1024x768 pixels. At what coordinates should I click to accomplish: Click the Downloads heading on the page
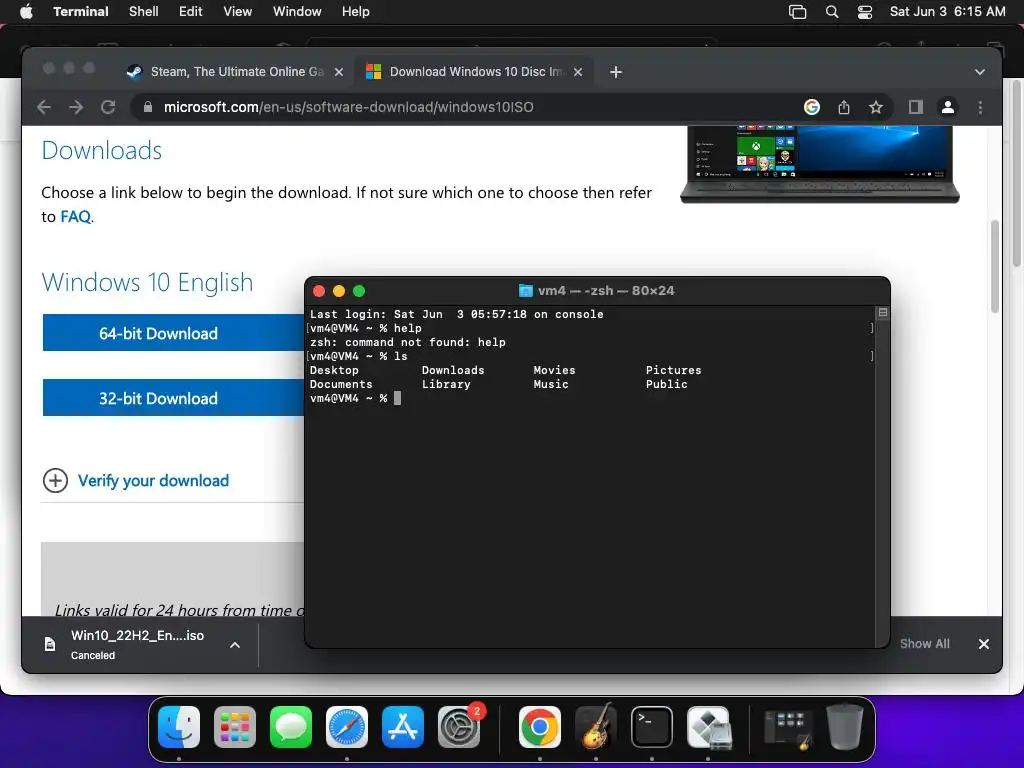pos(101,150)
